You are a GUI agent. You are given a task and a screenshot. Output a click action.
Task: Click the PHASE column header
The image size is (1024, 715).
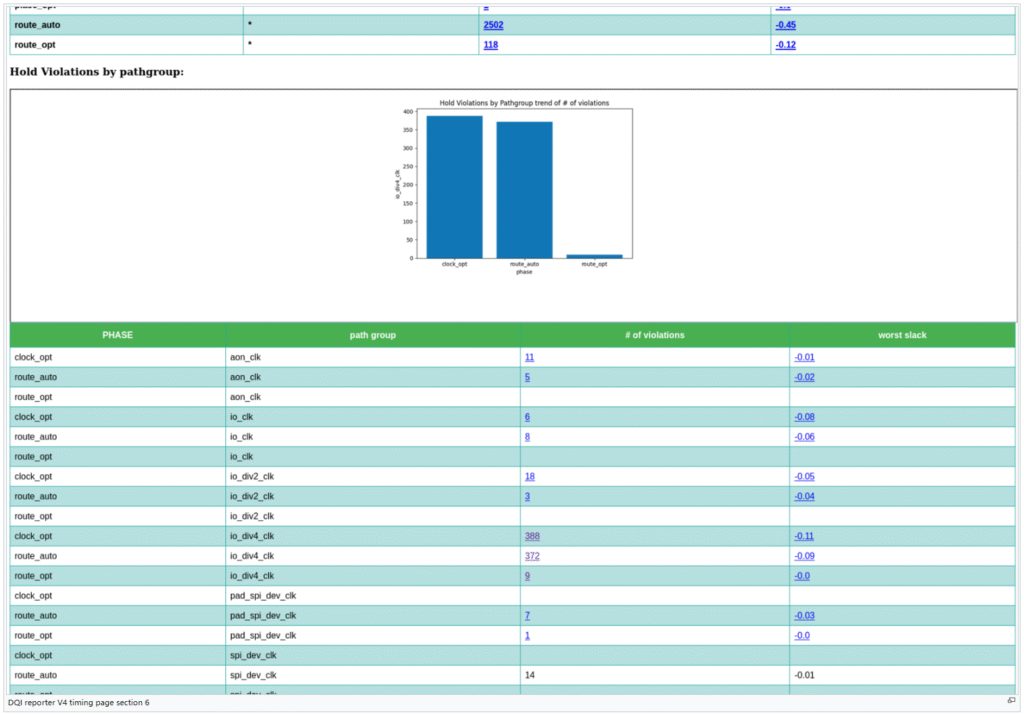tap(117, 335)
